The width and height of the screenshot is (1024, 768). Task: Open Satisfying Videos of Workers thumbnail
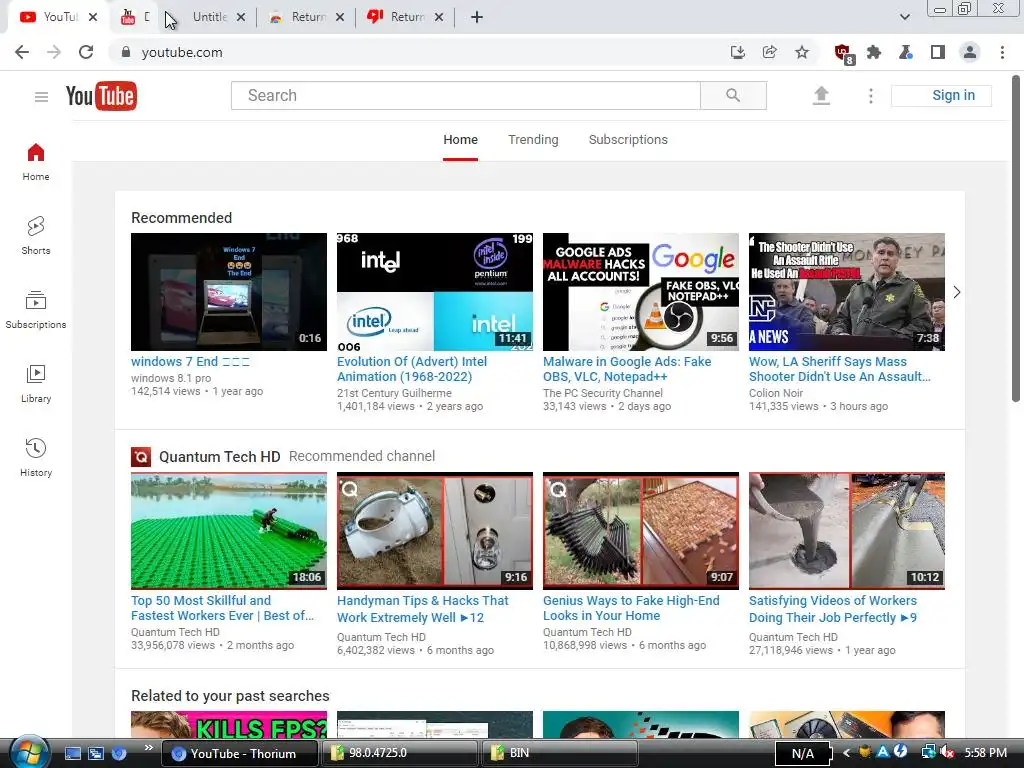click(846, 531)
